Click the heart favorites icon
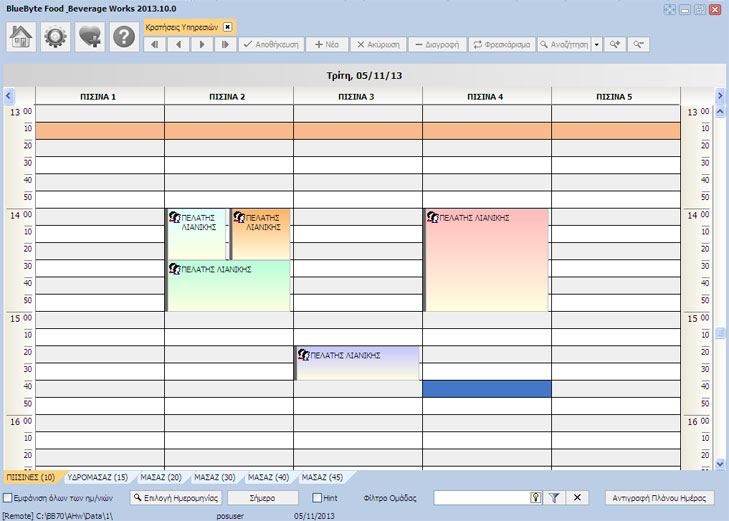 (x=90, y=36)
